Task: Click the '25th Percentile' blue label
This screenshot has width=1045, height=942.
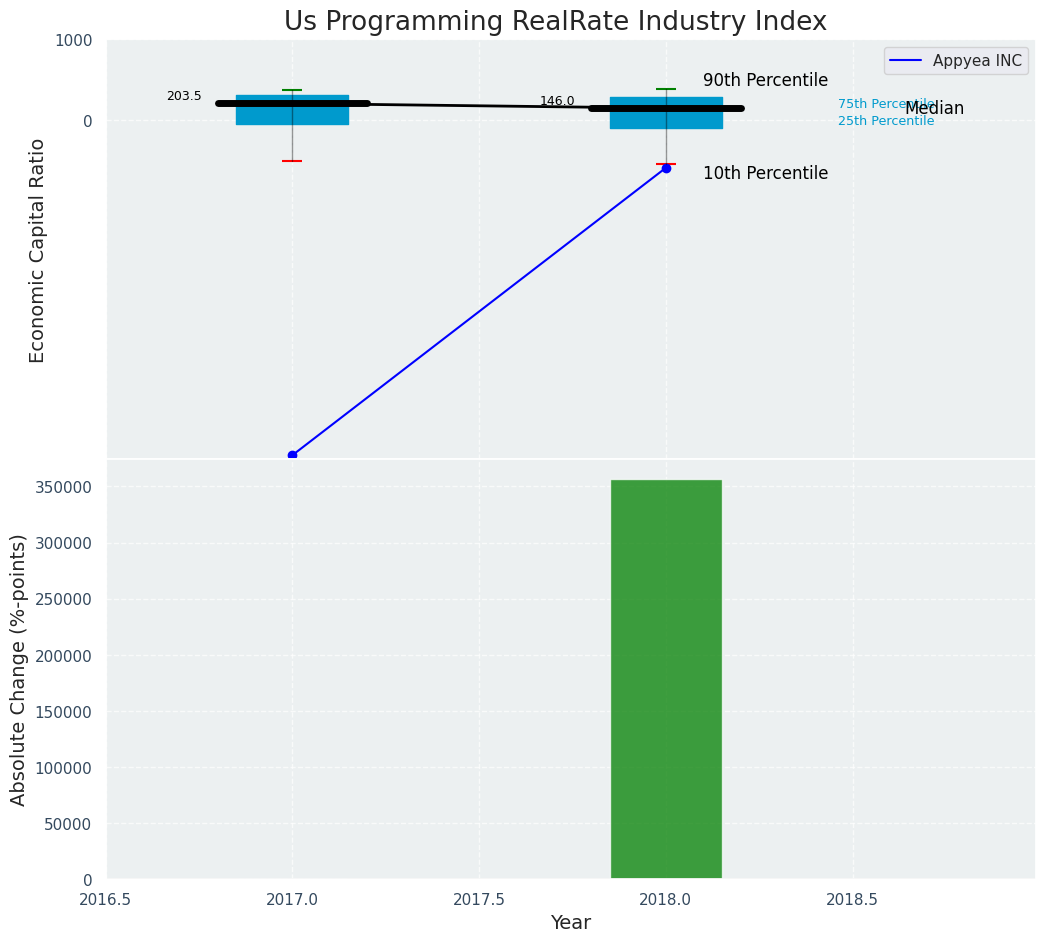Action: [885, 121]
